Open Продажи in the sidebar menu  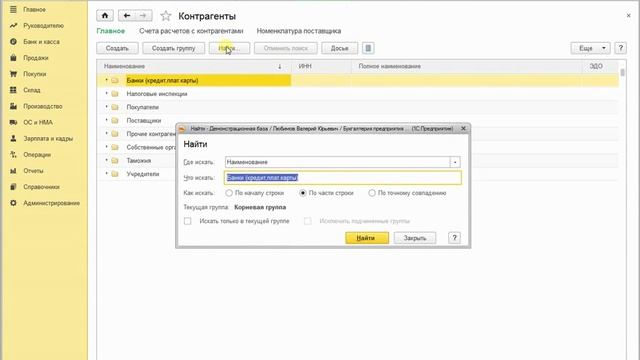(x=36, y=58)
